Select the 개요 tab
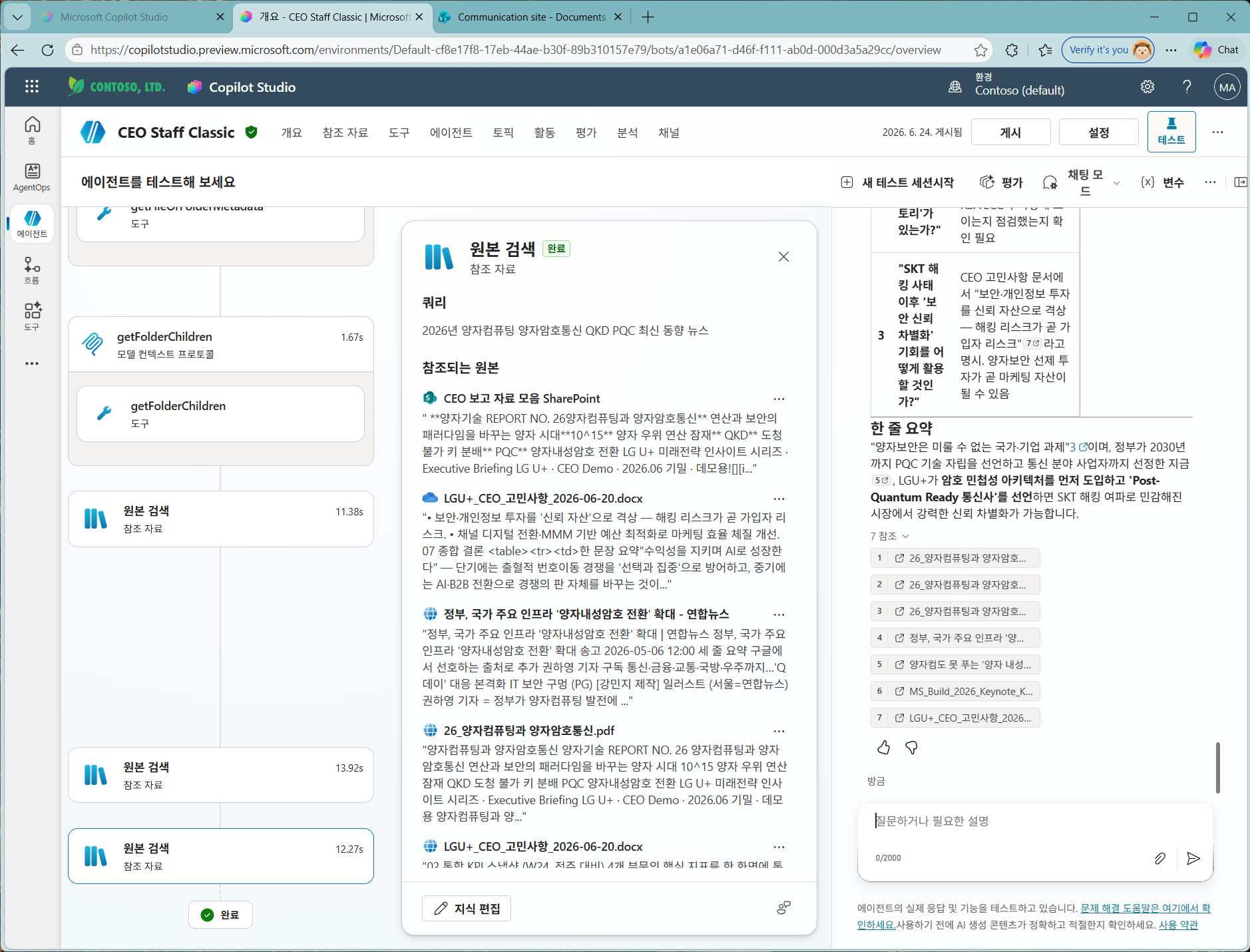This screenshot has height=952, width=1250. (292, 132)
